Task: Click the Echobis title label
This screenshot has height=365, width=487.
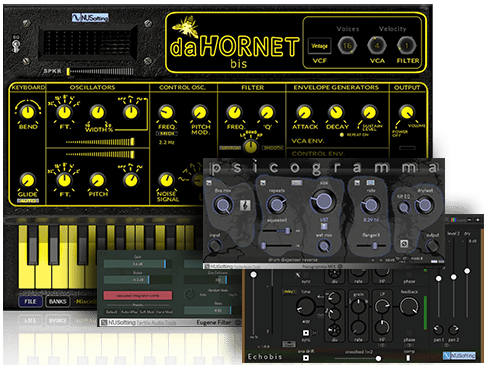Action: pos(265,357)
